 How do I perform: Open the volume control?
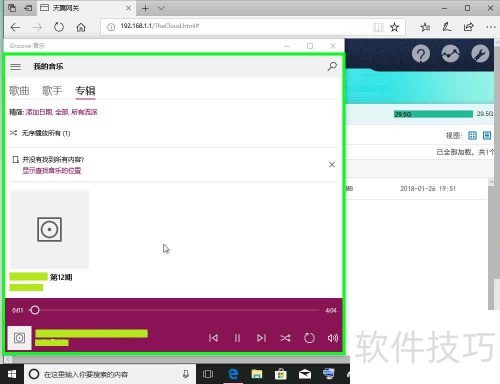pos(333,338)
